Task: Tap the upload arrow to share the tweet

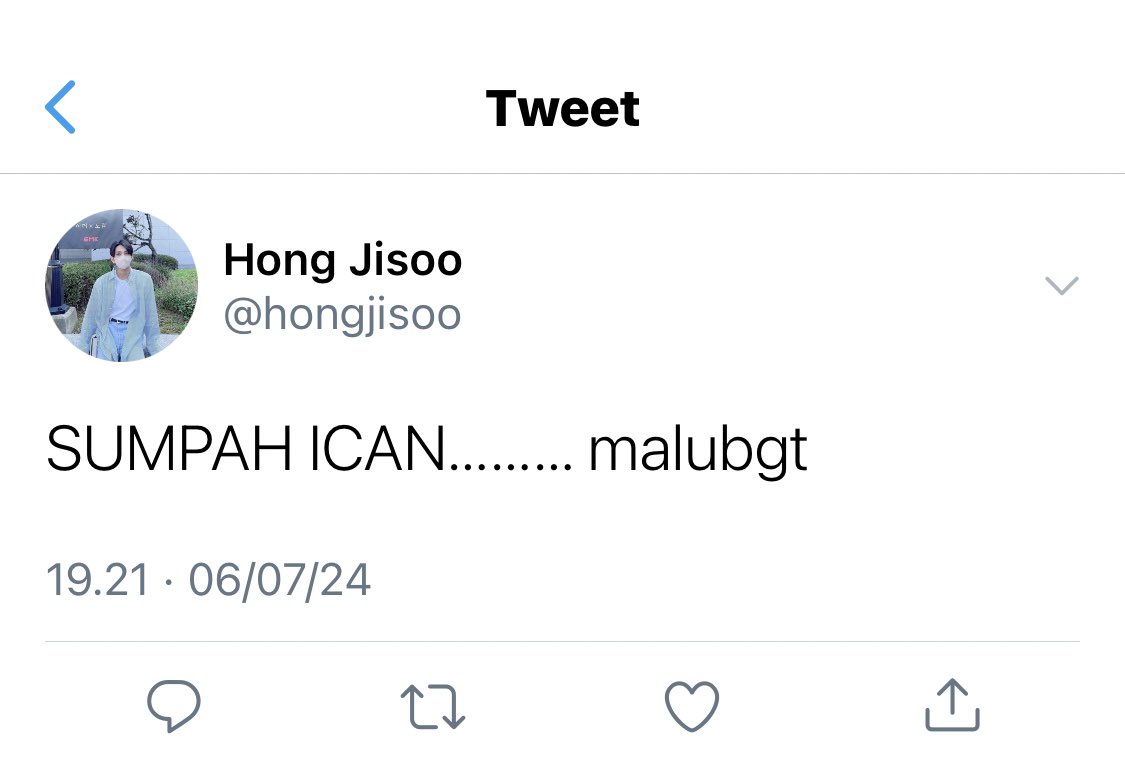Action: pyautogui.click(x=952, y=705)
